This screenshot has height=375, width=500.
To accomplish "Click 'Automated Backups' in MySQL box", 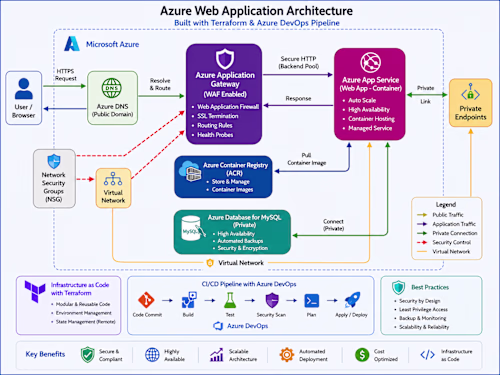I will coord(240,241).
